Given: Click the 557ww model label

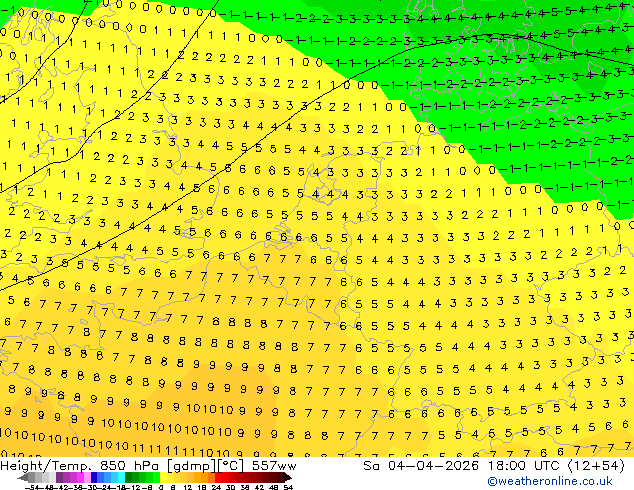Looking at the screenshot, I should (x=274, y=466).
